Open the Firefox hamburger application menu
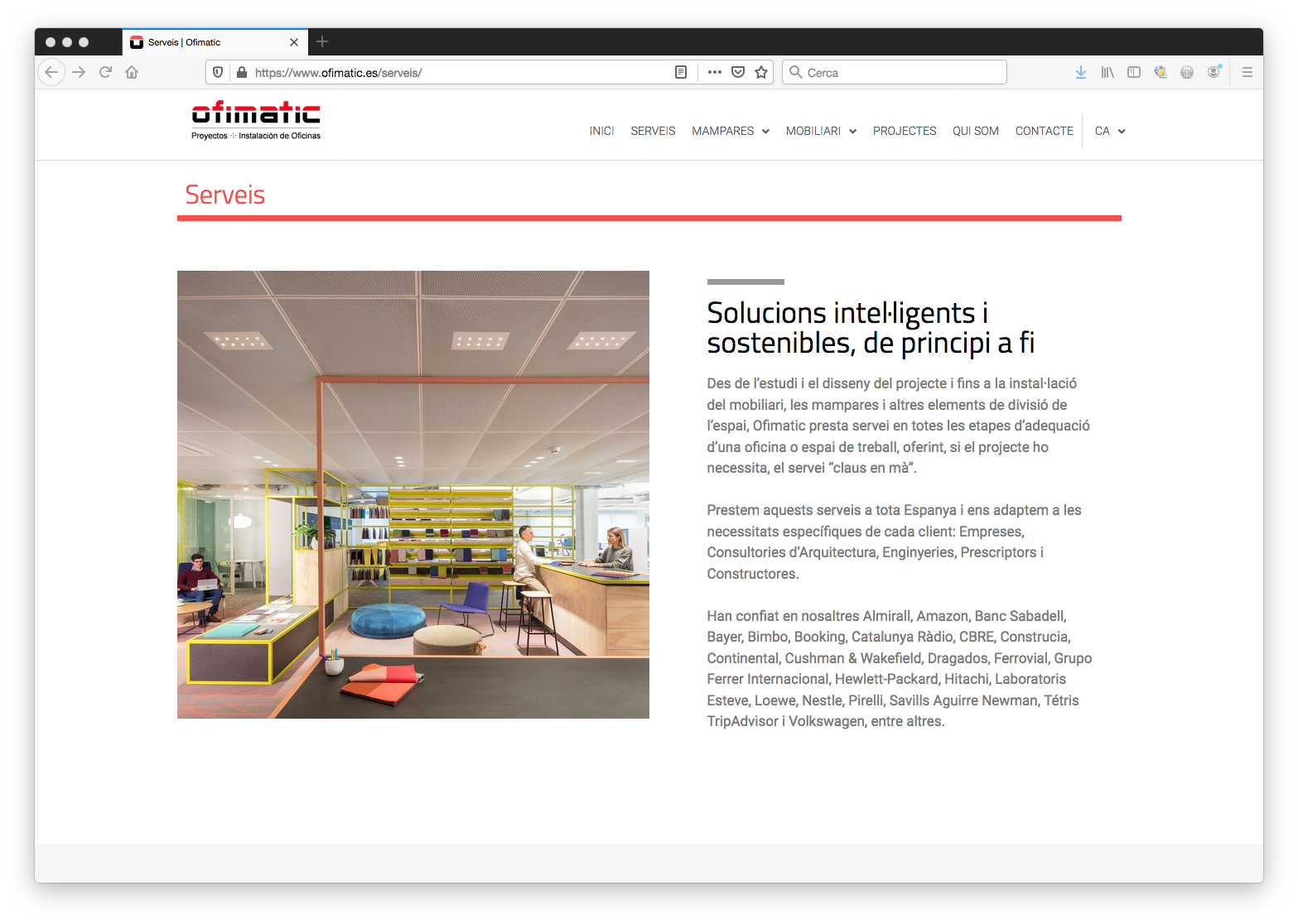The image size is (1298, 924). [x=1247, y=72]
